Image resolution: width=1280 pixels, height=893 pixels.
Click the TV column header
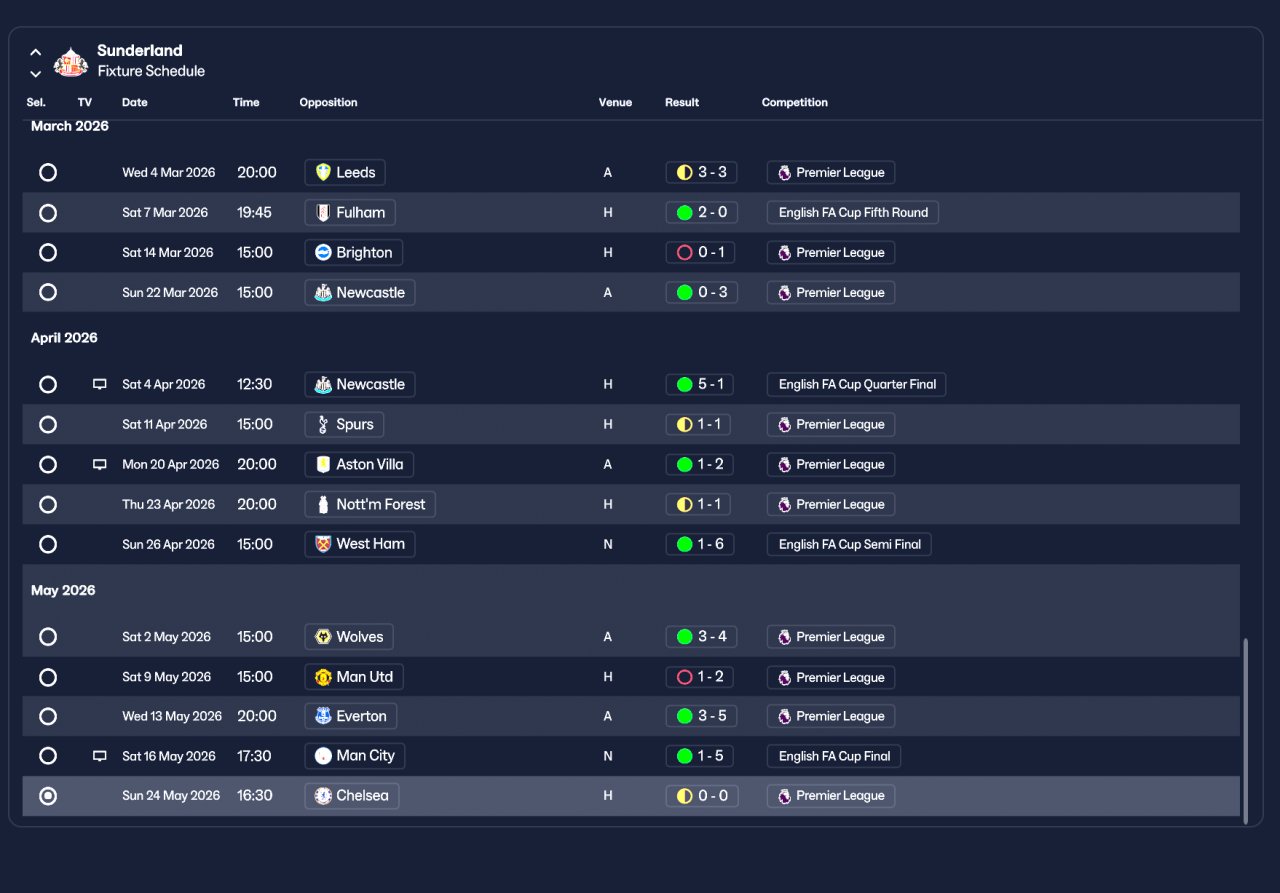coord(85,102)
